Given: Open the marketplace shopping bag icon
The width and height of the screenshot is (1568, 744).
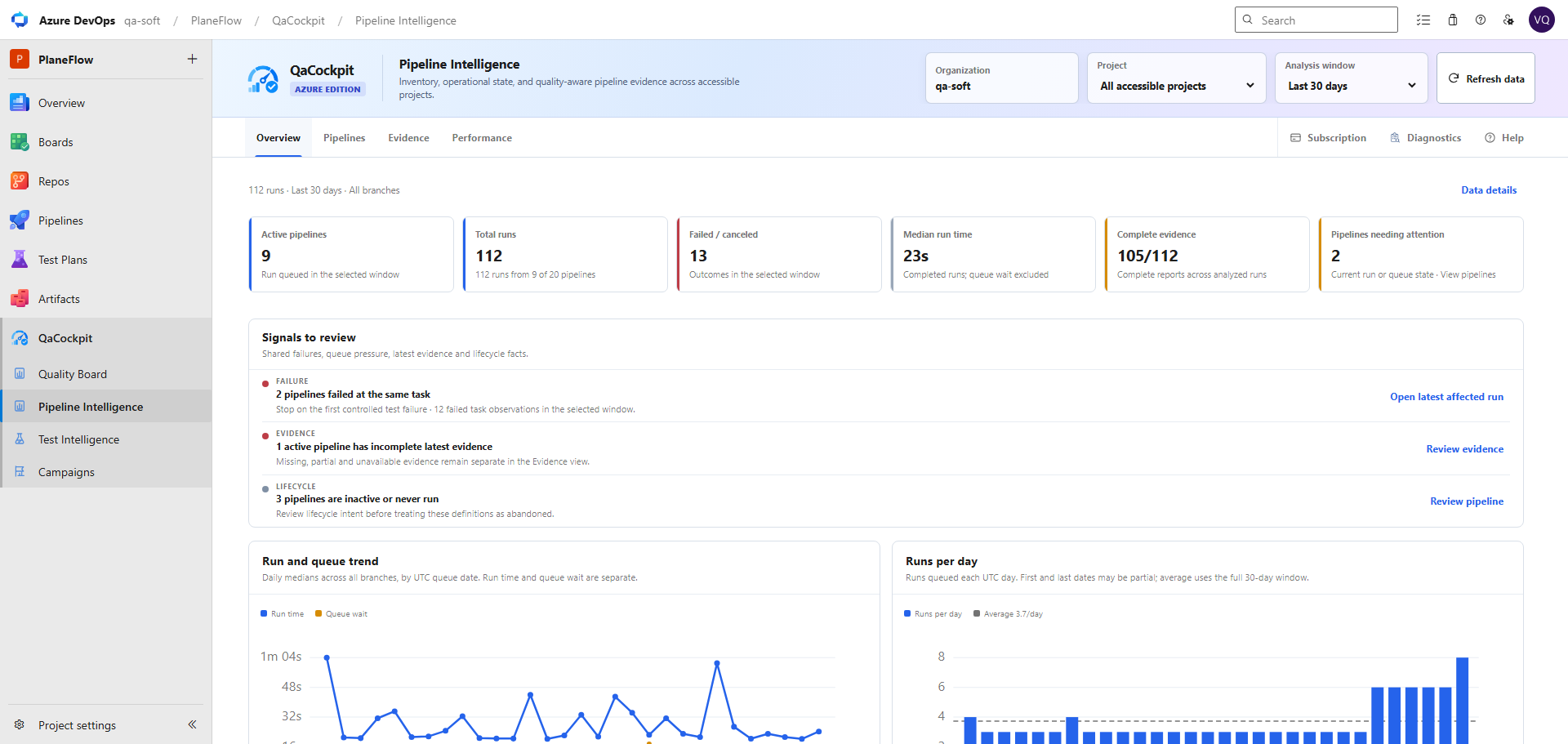Looking at the screenshot, I should pos(1453,20).
